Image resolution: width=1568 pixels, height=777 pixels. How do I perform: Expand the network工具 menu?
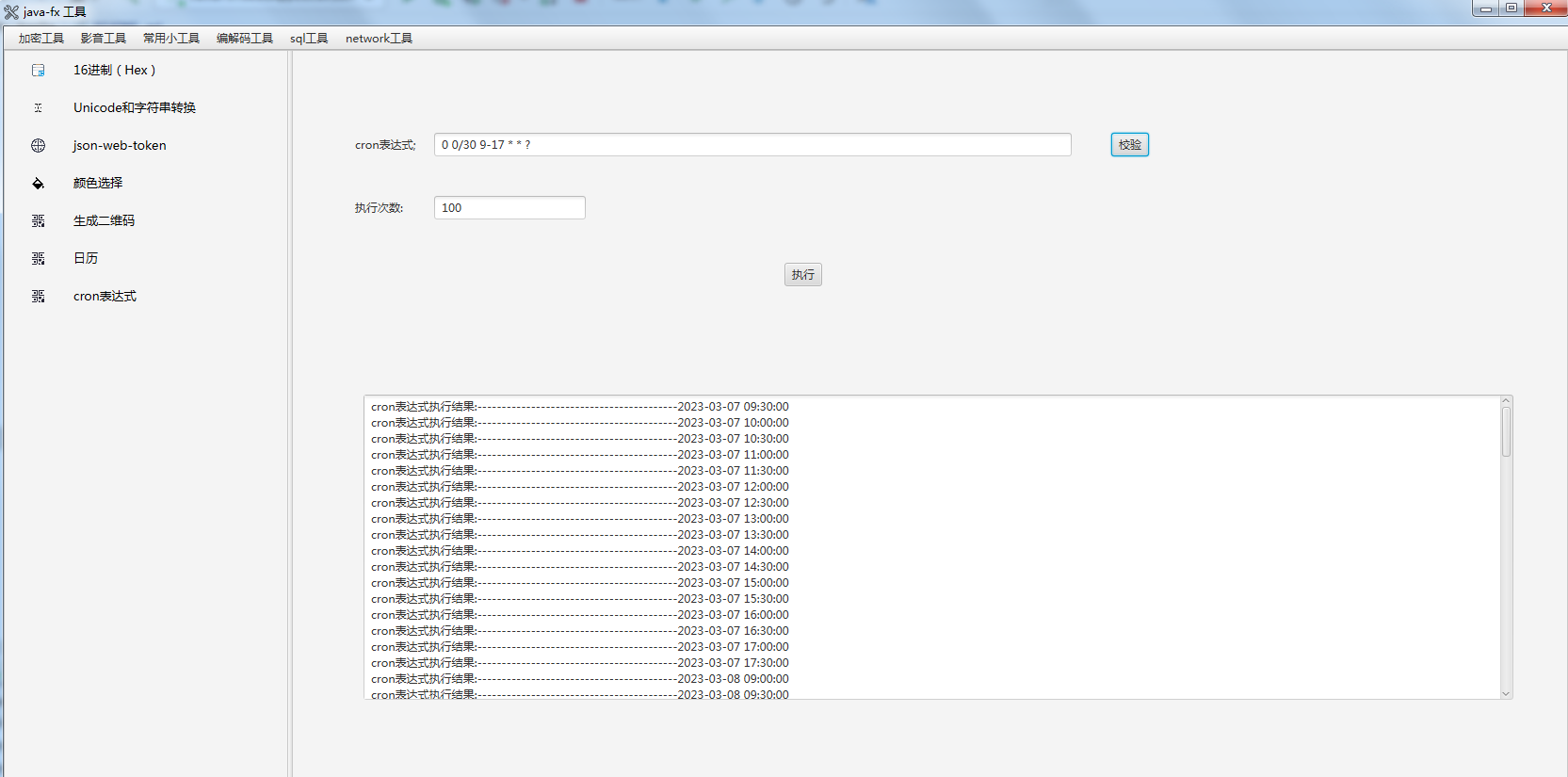pos(379,39)
